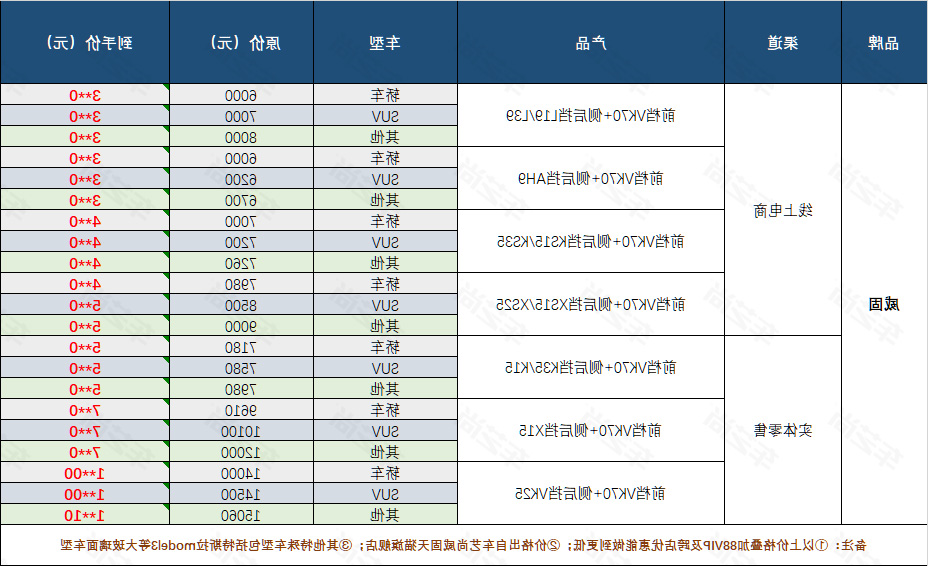This screenshot has height=566, width=928.
Task: Click the original price 7580 cell
Action: tap(241, 368)
